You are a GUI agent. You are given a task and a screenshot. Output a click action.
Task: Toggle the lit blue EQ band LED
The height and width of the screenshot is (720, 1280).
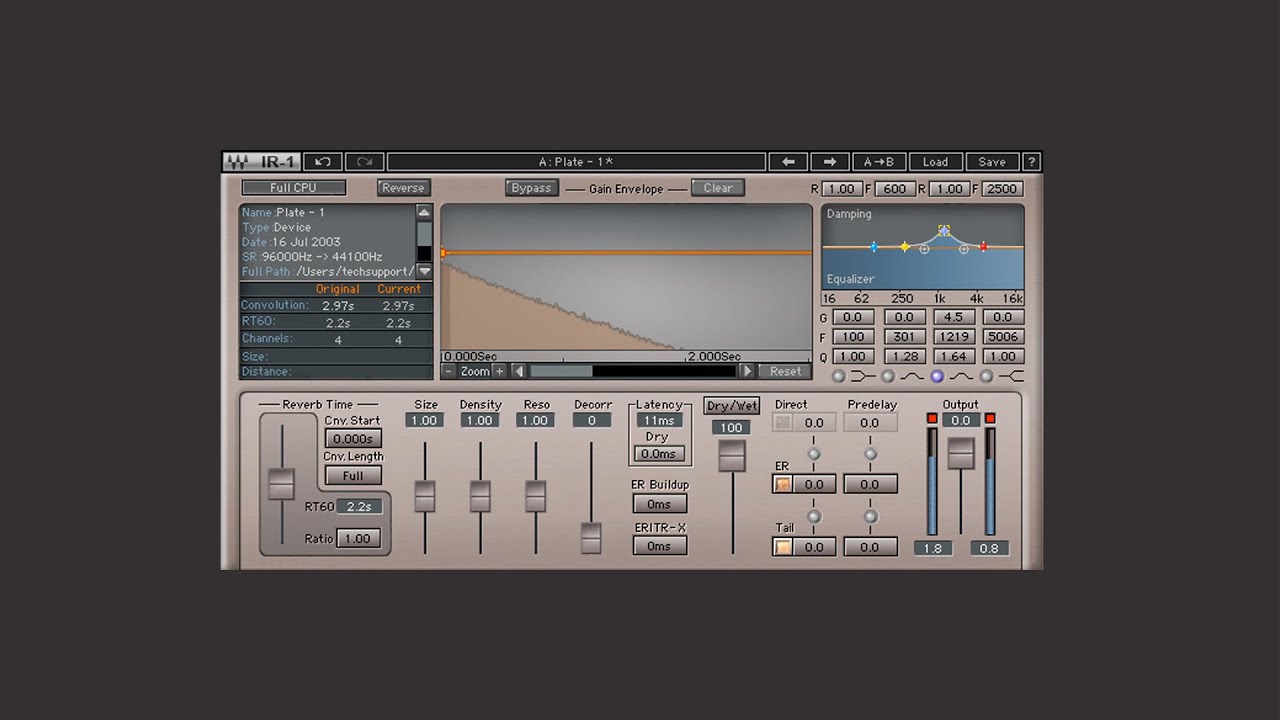[x=937, y=376]
